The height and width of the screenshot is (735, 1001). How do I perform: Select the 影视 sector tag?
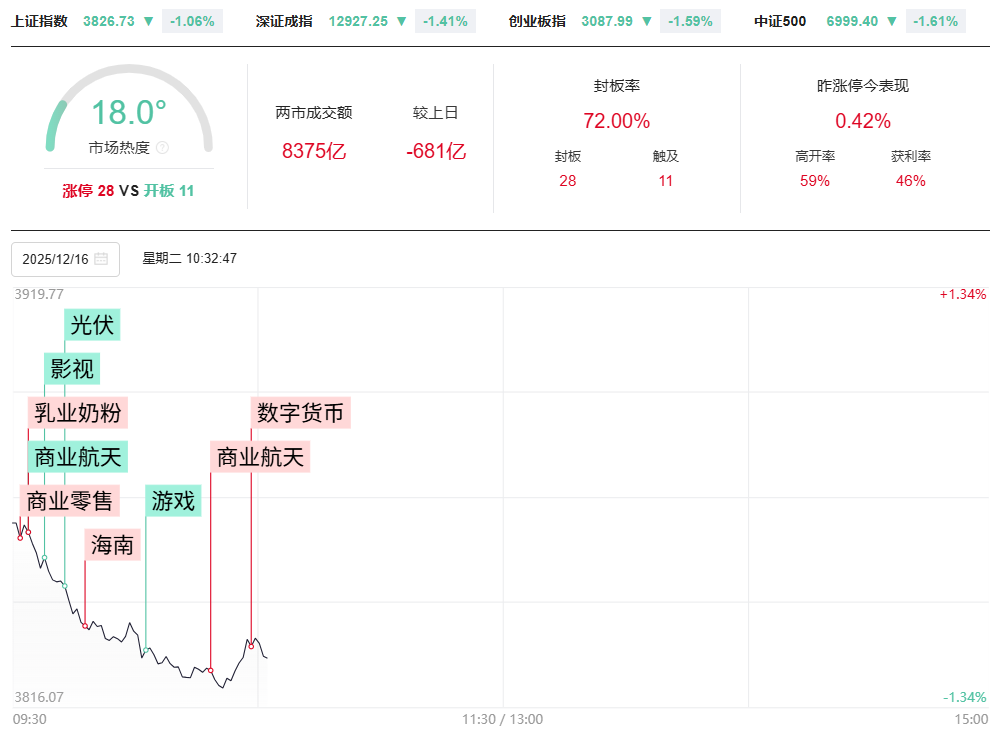(x=72, y=369)
